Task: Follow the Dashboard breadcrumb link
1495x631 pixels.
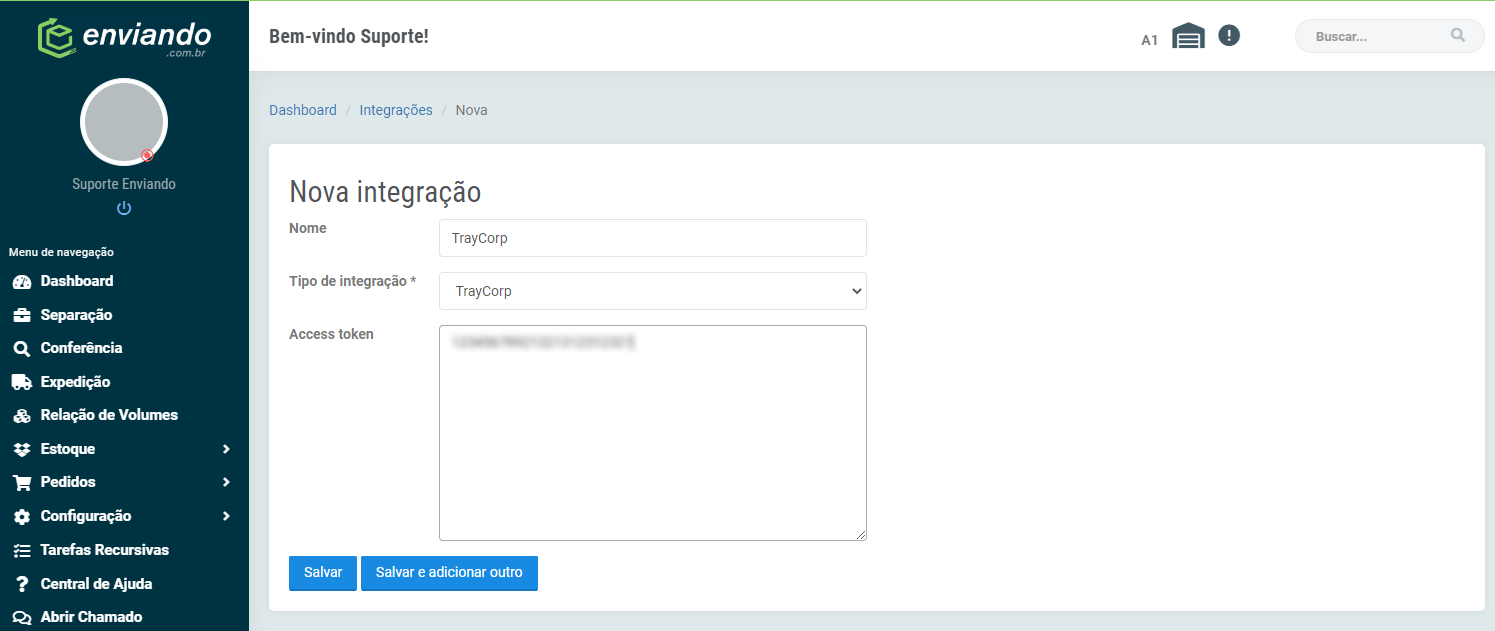Action: click(303, 110)
